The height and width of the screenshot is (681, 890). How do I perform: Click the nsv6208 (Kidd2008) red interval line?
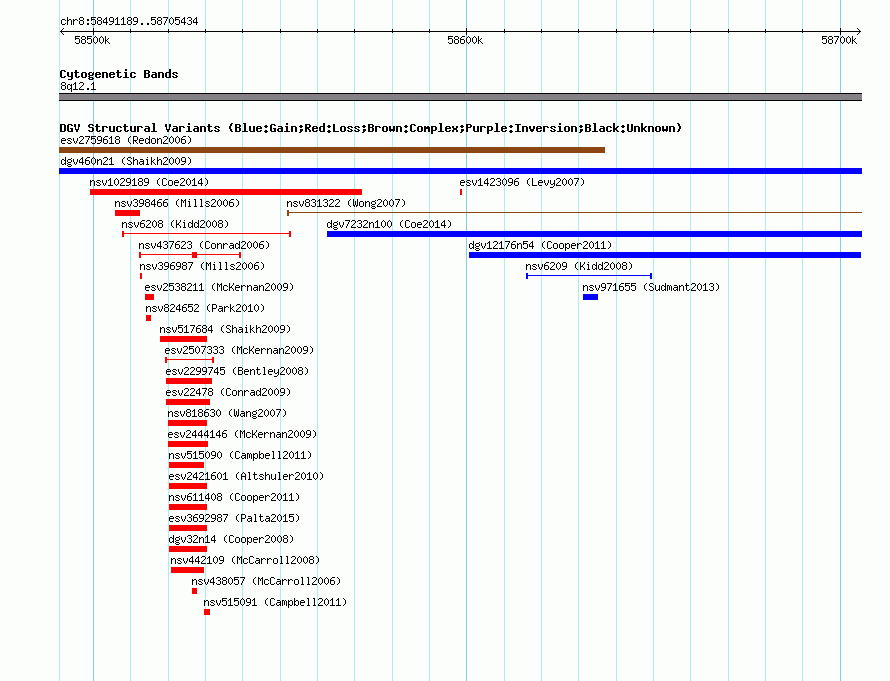coord(207,234)
